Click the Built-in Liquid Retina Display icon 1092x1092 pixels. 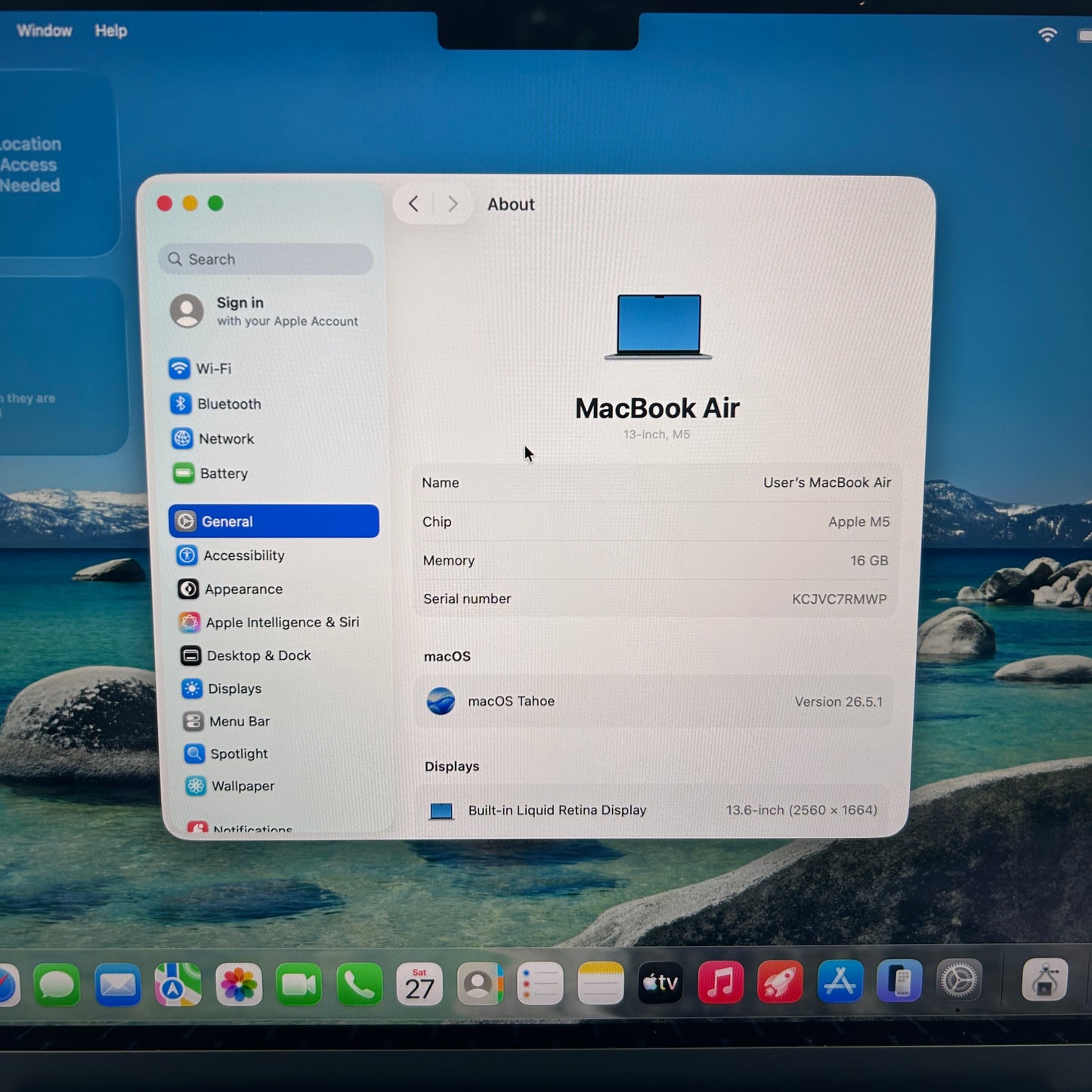(441, 811)
